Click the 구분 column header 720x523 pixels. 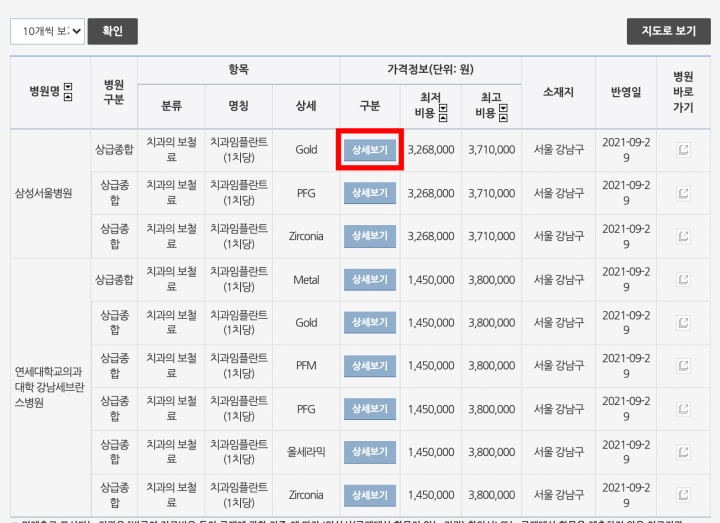(370, 106)
